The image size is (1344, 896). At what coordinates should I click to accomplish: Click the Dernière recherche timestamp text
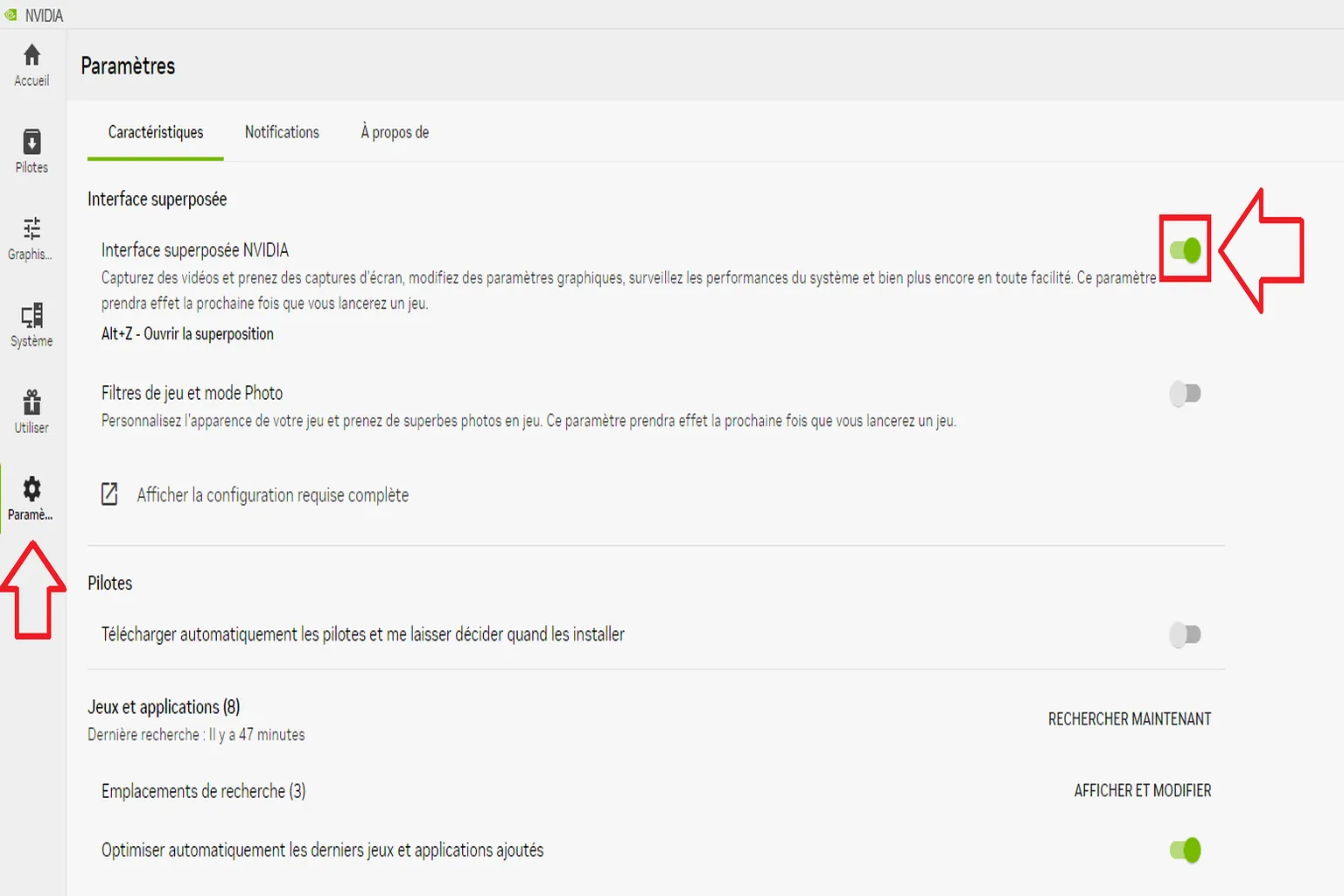tap(196, 735)
